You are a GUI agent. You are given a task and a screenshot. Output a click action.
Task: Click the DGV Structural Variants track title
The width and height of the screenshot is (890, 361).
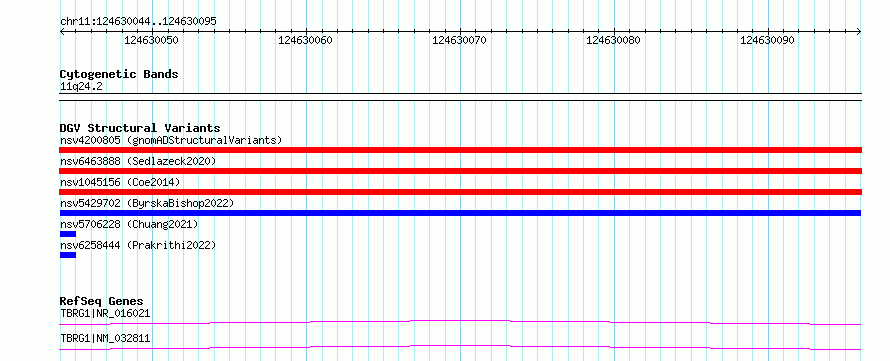[x=140, y=128]
